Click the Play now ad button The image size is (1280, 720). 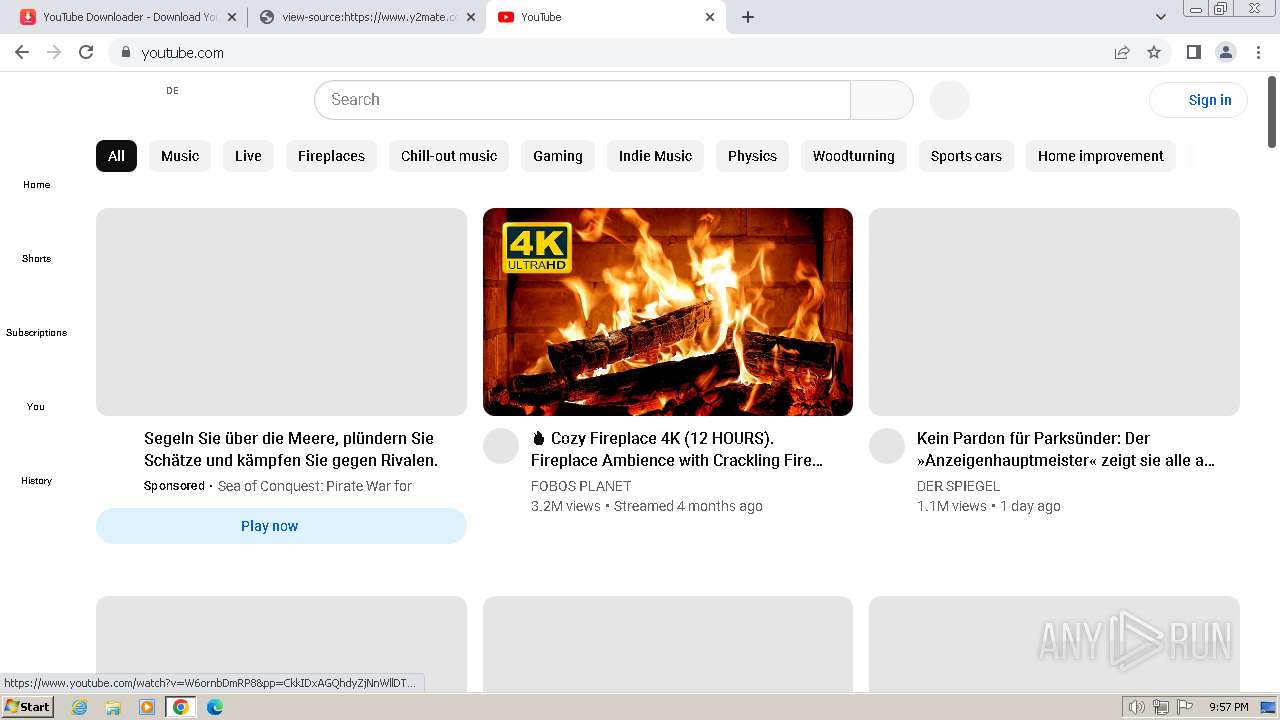pyautogui.click(x=281, y=526)
